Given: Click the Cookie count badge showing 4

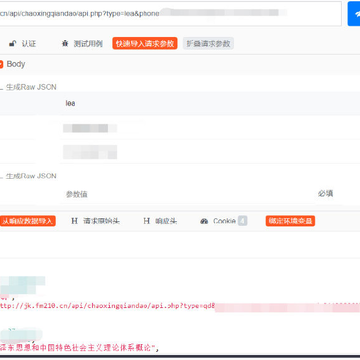Looking at the screenshot, I should point(242,221).
